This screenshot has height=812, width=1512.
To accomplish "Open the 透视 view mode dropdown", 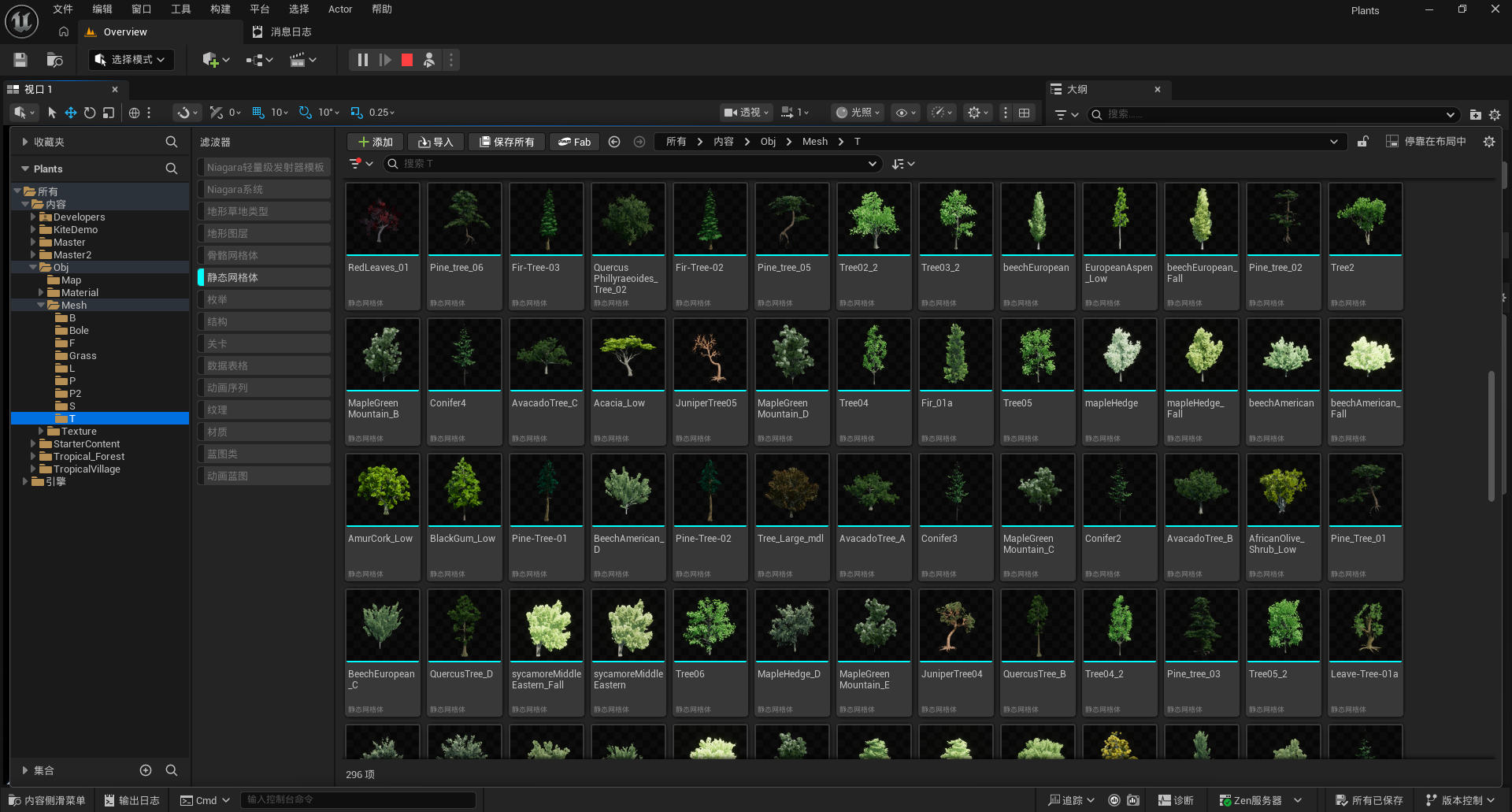I will (747, 113).
